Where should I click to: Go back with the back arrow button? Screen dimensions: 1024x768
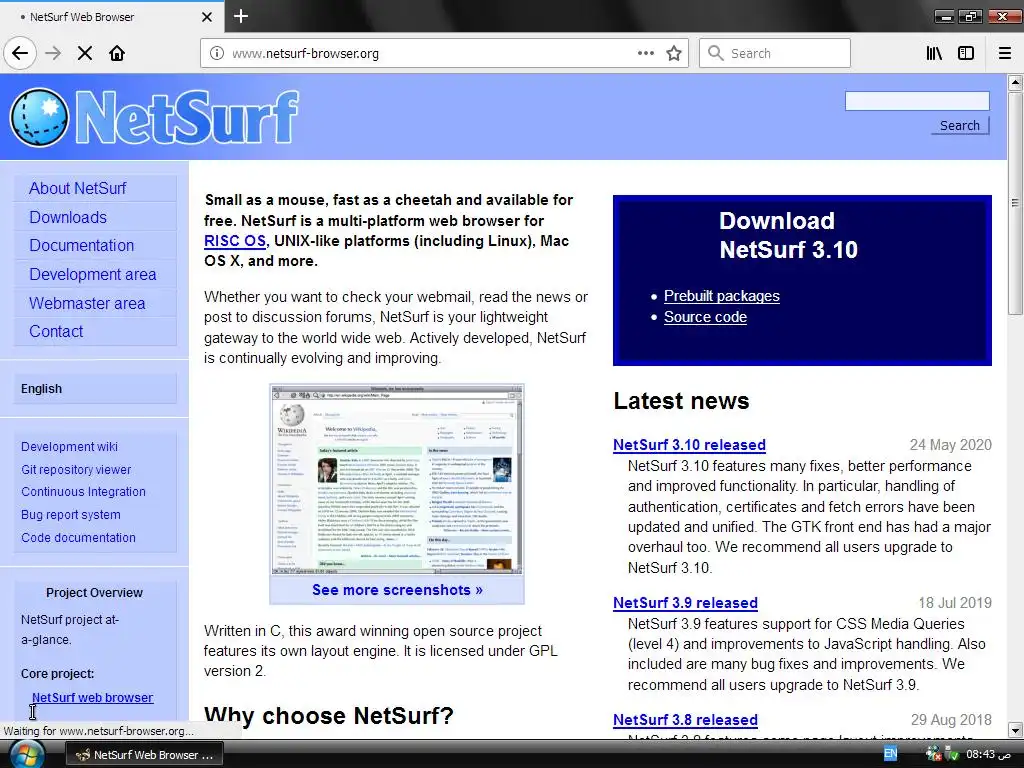point(20,53)
